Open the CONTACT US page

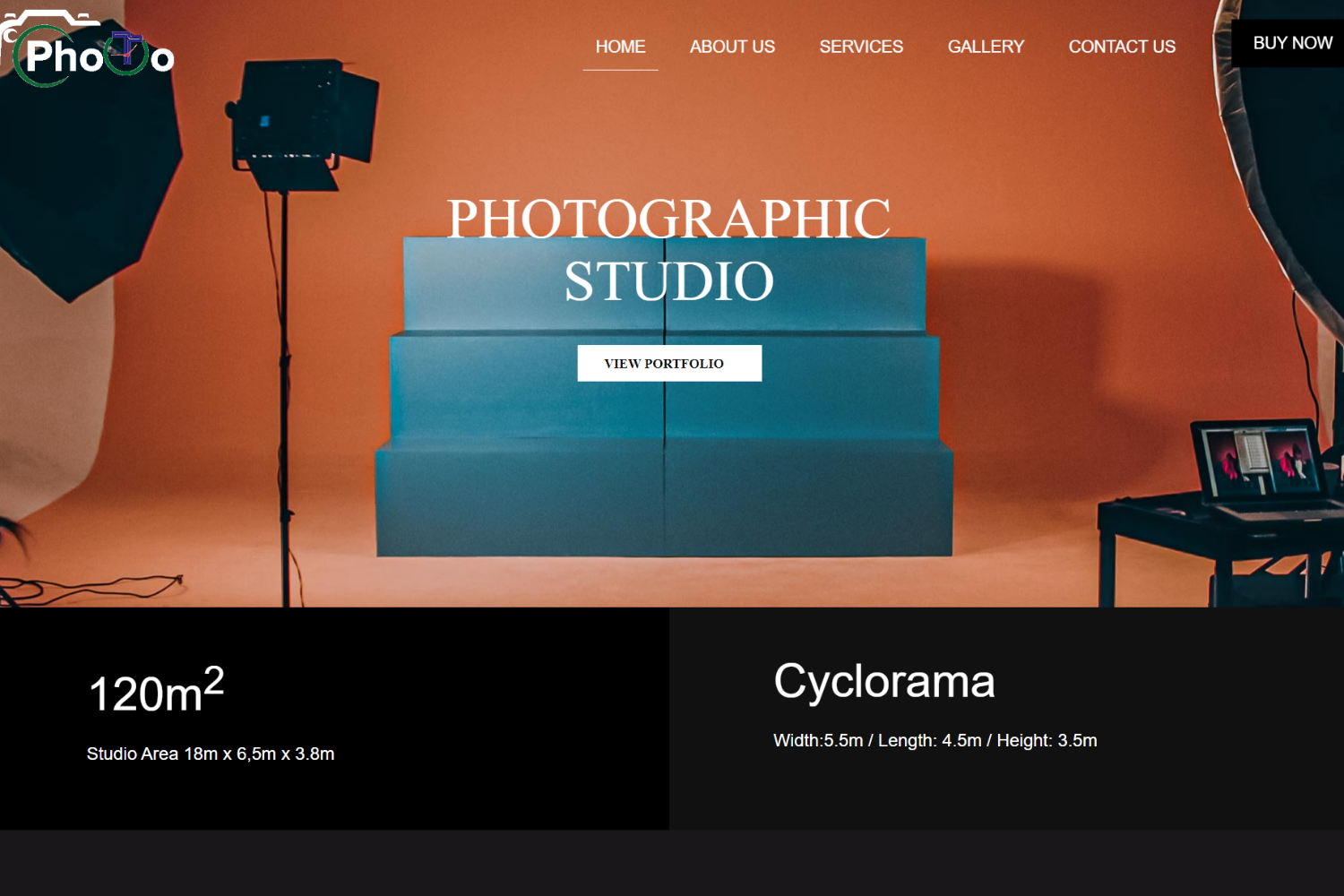coord(1122,47)
